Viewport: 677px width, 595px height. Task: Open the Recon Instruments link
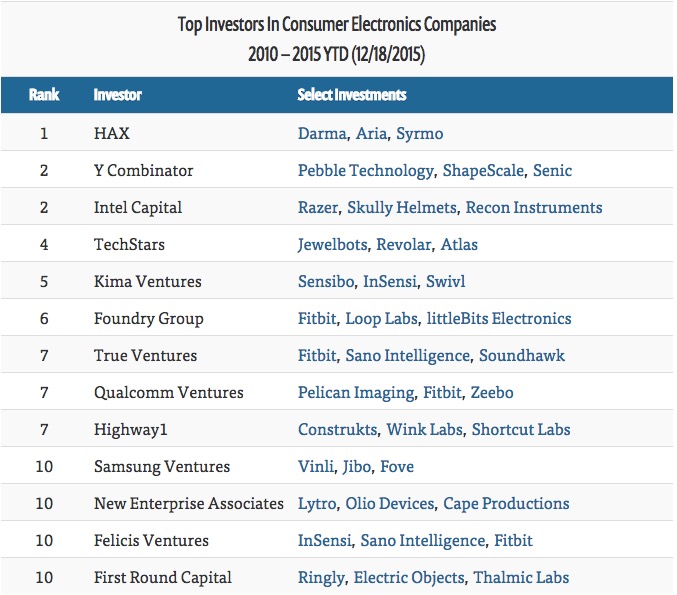pyautogui.click(x=534, y=208)
